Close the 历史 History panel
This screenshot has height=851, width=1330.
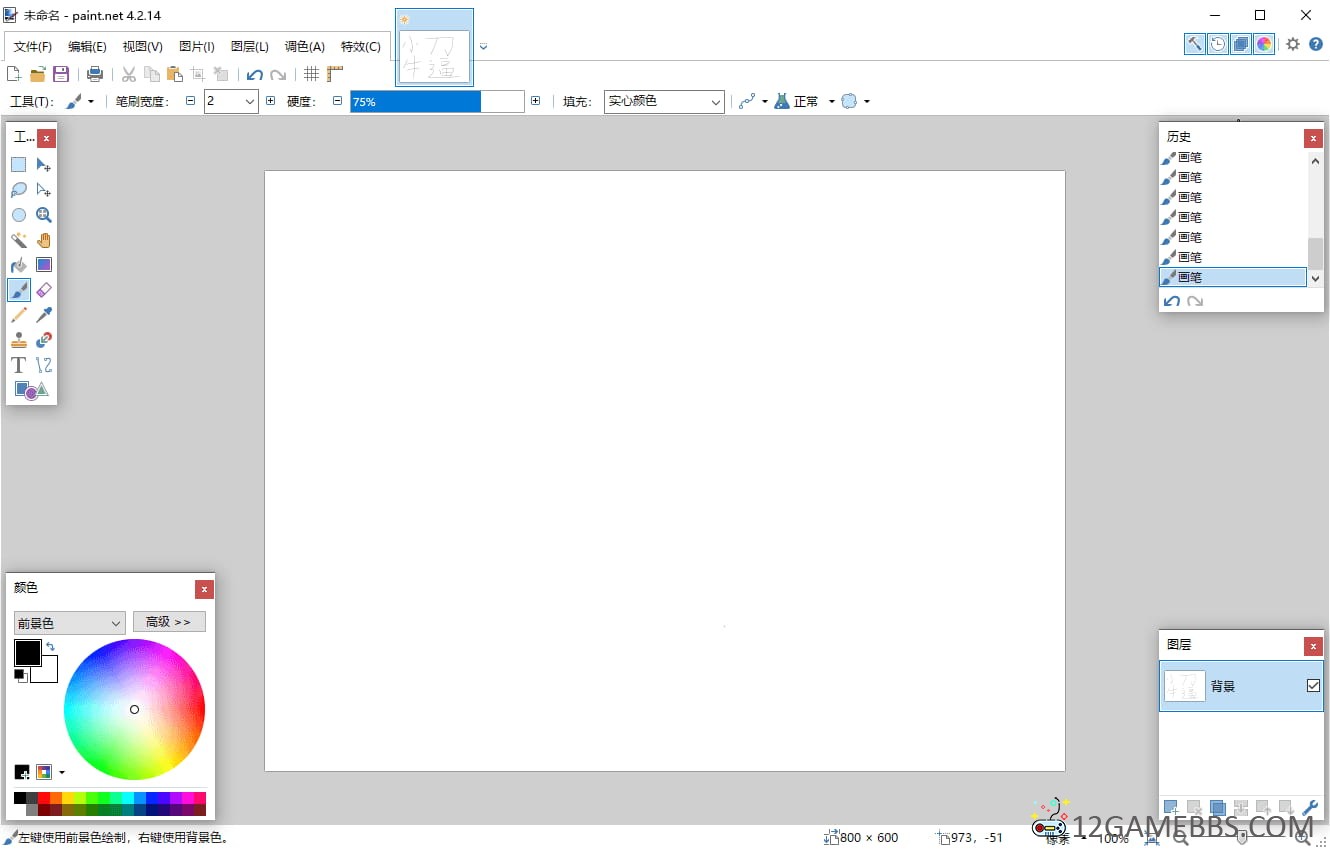click(1313, 138)
